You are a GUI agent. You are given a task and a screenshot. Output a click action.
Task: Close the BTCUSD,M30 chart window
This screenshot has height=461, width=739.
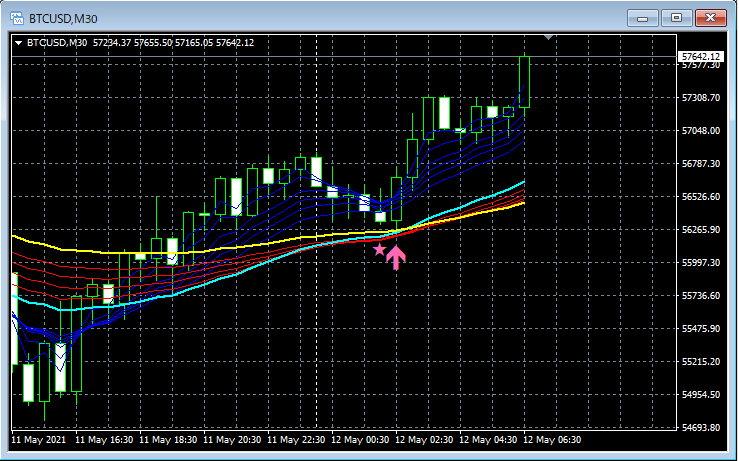pos(711,18)
